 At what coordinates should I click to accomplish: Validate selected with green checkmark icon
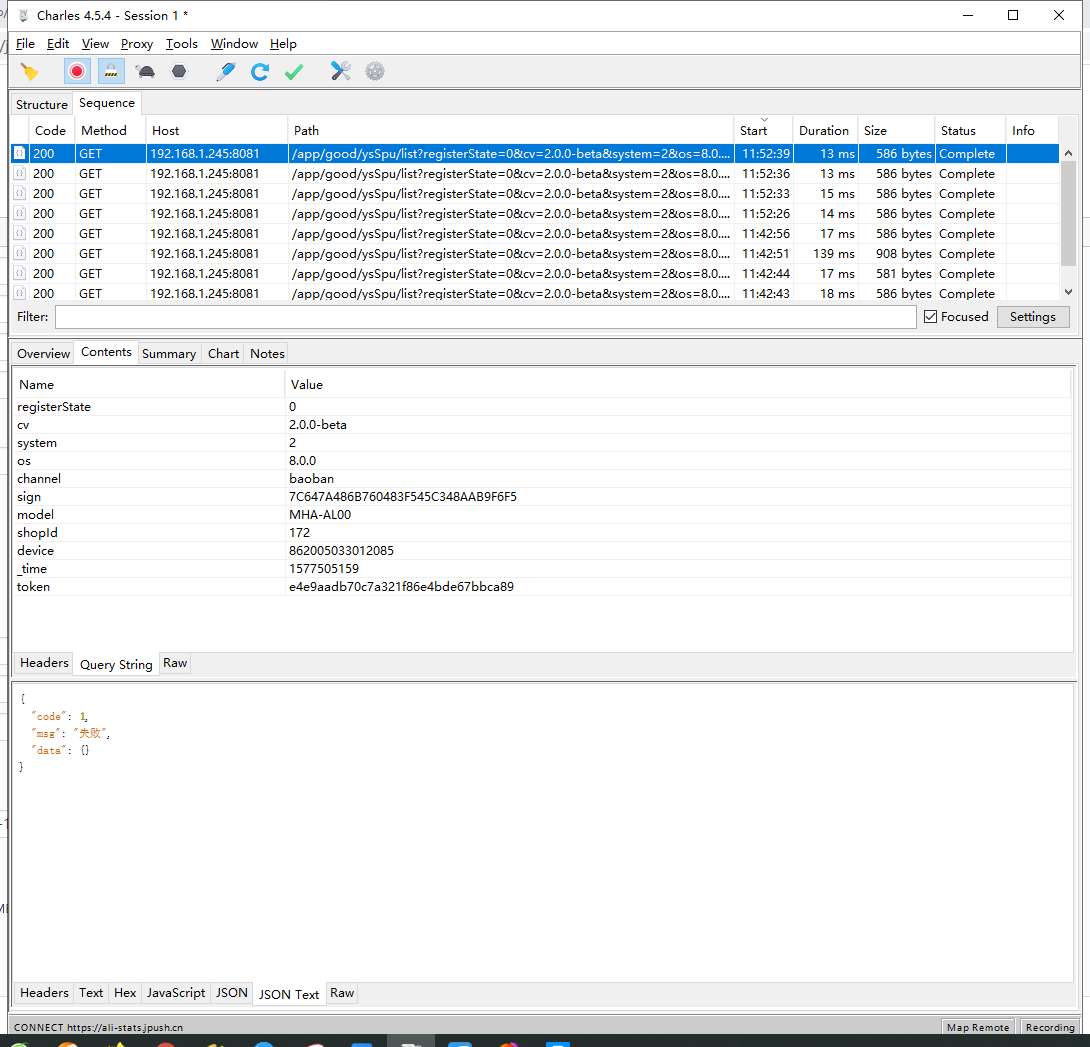click(x=294, y=71)
